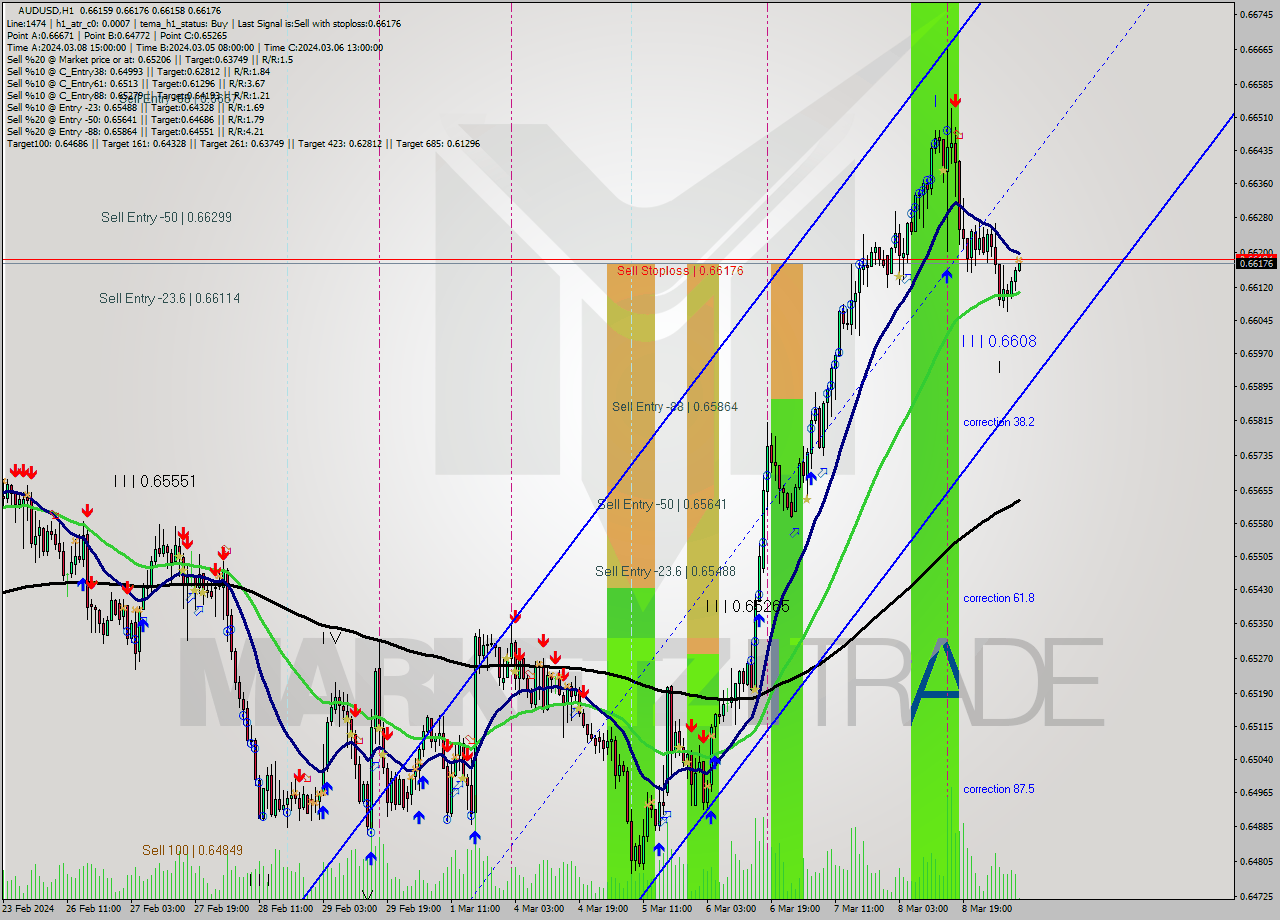
Task: Click time axis label '4 Mar 19:00'
Action: tap(603, 909)
